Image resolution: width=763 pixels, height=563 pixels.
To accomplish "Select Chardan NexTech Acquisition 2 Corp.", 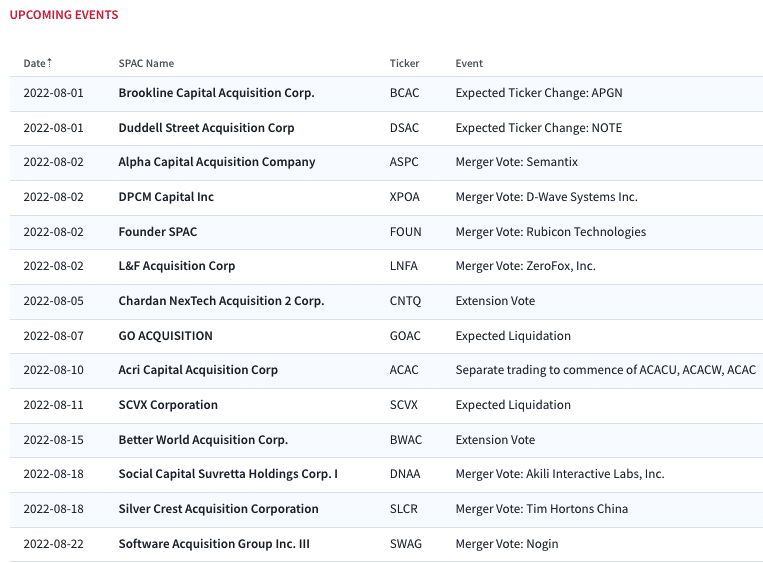I will (x=221, y=301).
